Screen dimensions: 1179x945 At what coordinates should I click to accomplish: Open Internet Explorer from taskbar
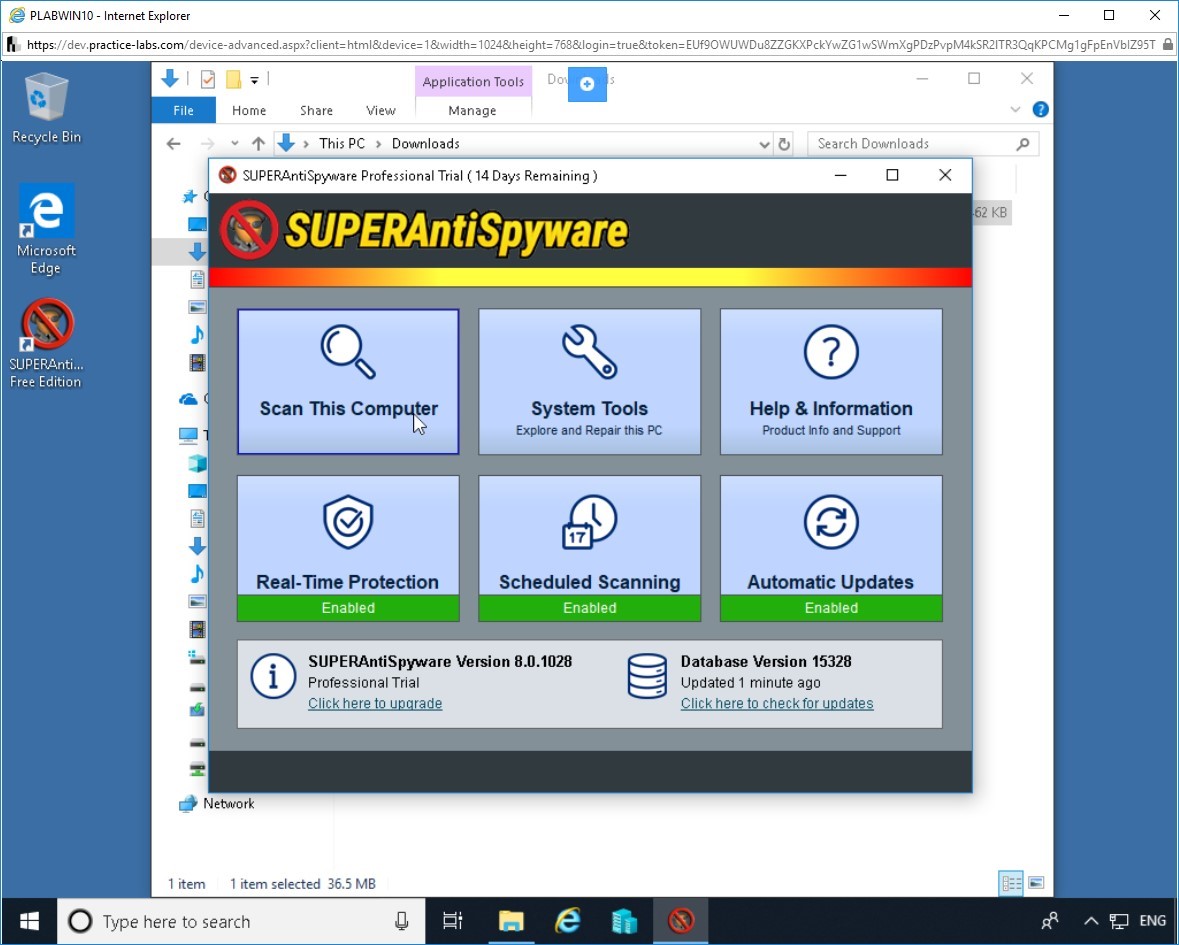coord(568,921)
